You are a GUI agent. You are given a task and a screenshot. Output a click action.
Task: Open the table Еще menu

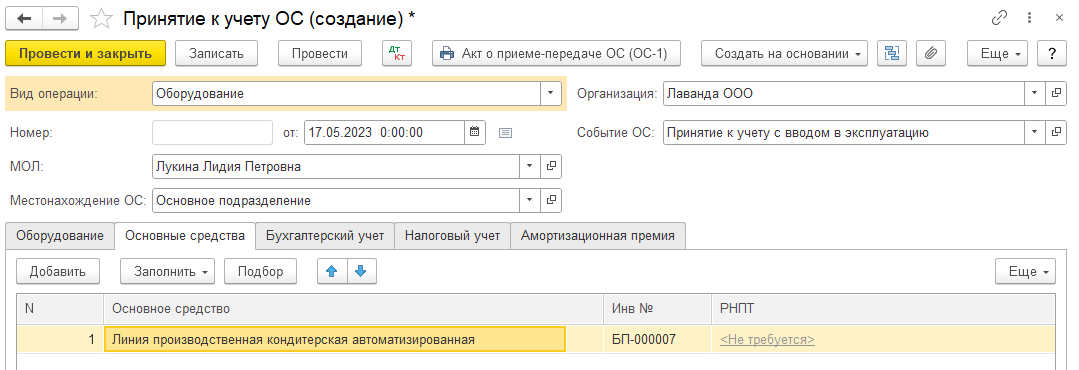click(1025, 271)
